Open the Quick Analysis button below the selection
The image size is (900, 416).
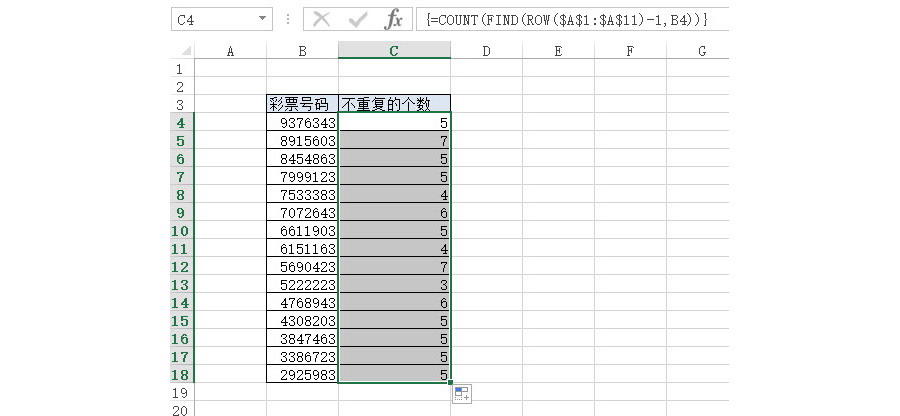461,394
